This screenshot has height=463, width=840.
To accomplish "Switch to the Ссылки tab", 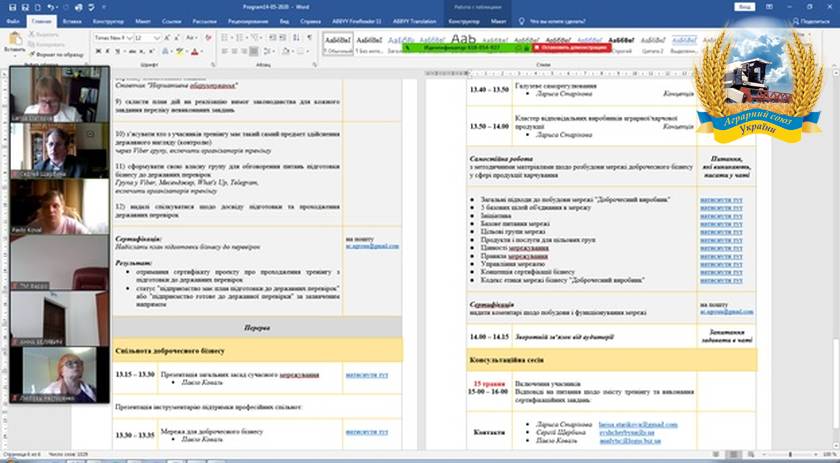I will pyautogui.click(x=171, y=21).
